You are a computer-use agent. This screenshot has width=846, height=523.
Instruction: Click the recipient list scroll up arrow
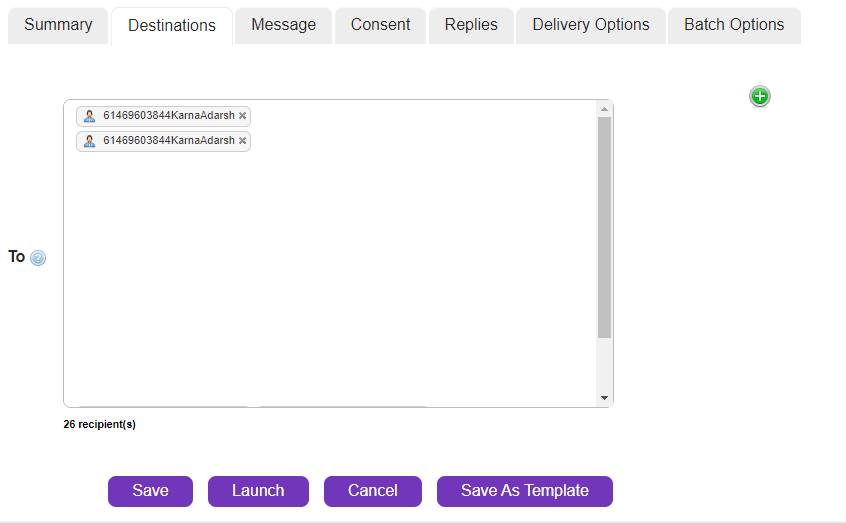tap(604, 108)
